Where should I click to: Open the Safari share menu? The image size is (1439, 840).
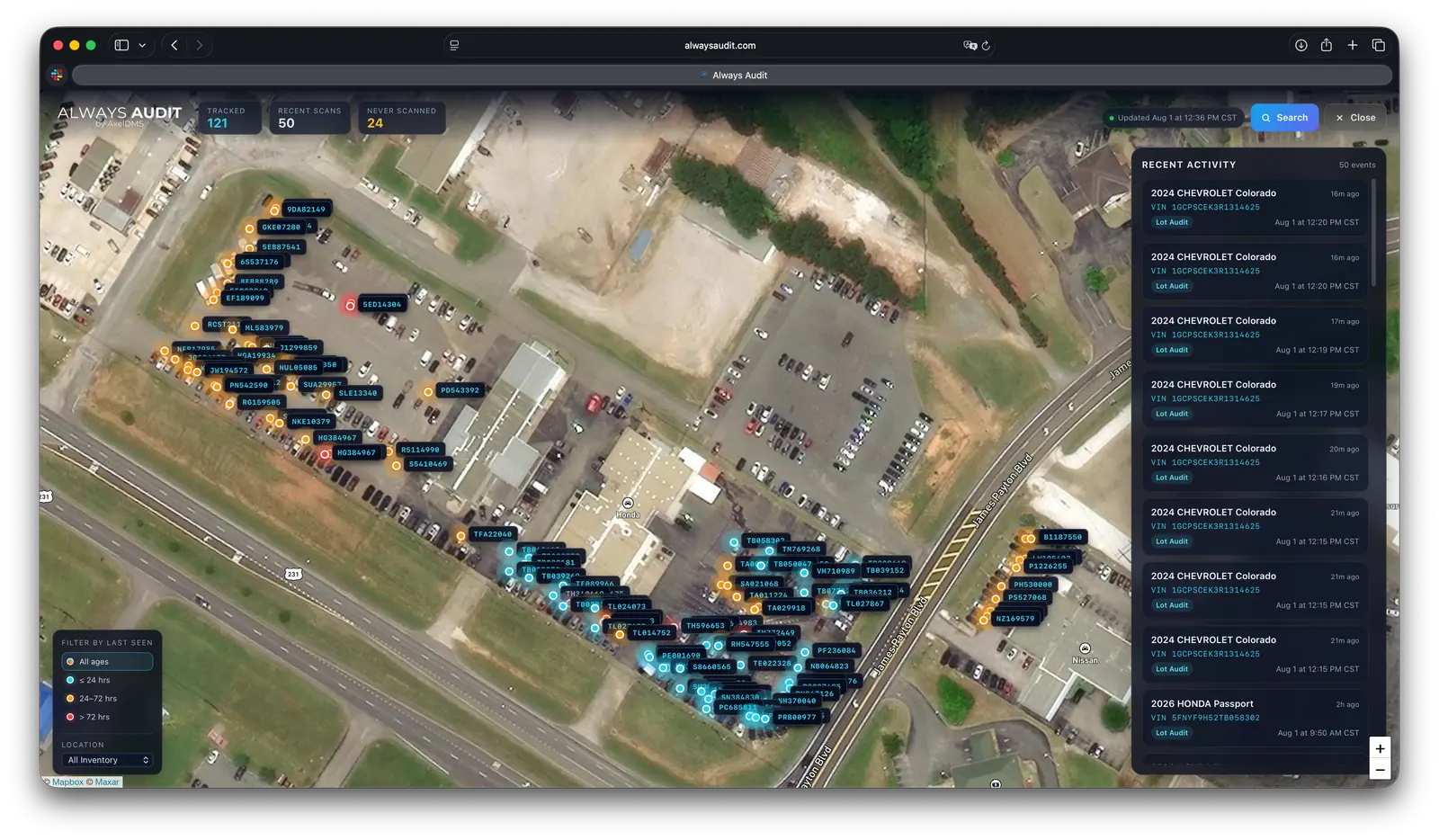pos(1326,45)
